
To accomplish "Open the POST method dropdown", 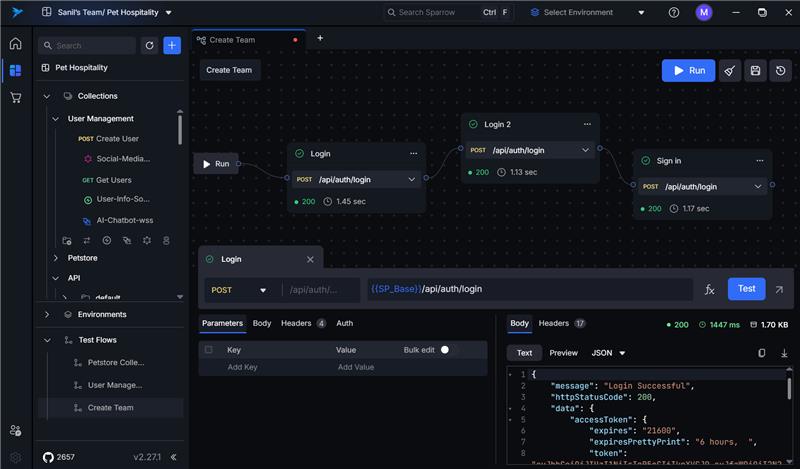I will pos(239,290).
